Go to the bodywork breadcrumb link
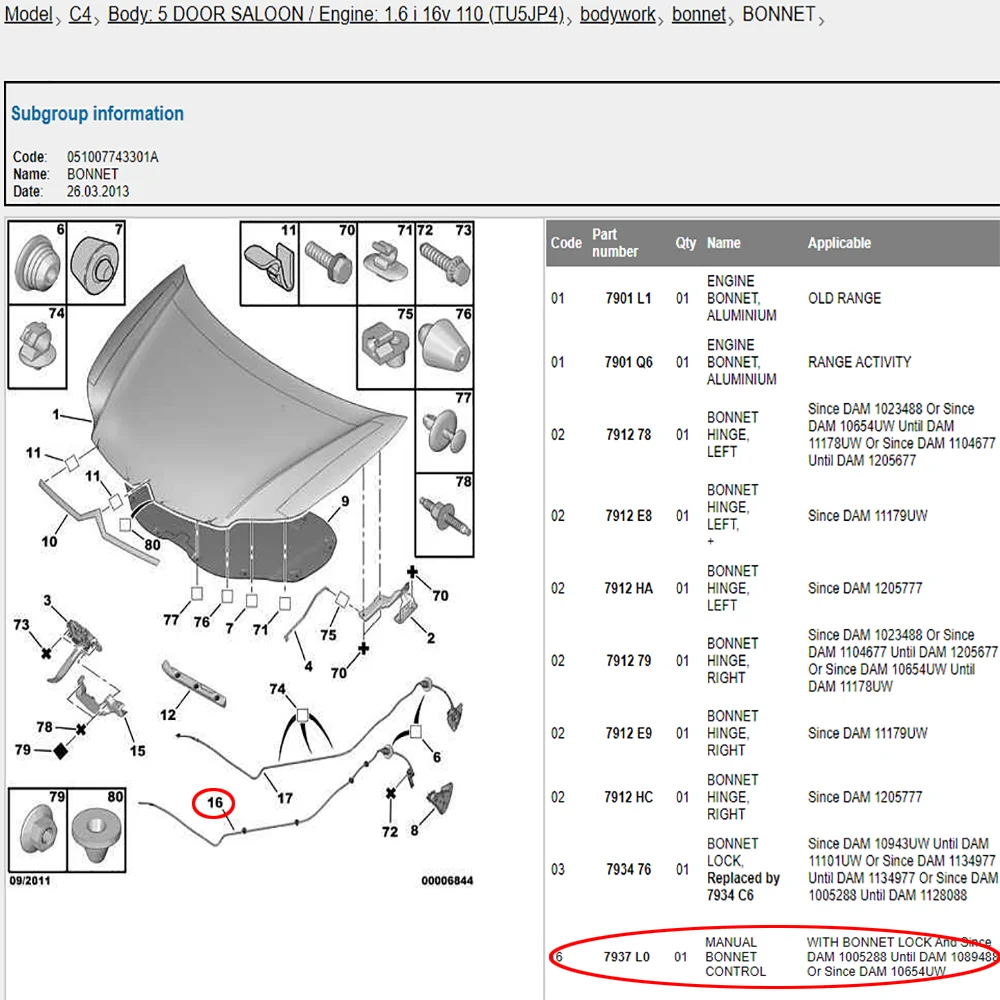This screenshot has height=1000, width=1000. [x=617, y=14]
